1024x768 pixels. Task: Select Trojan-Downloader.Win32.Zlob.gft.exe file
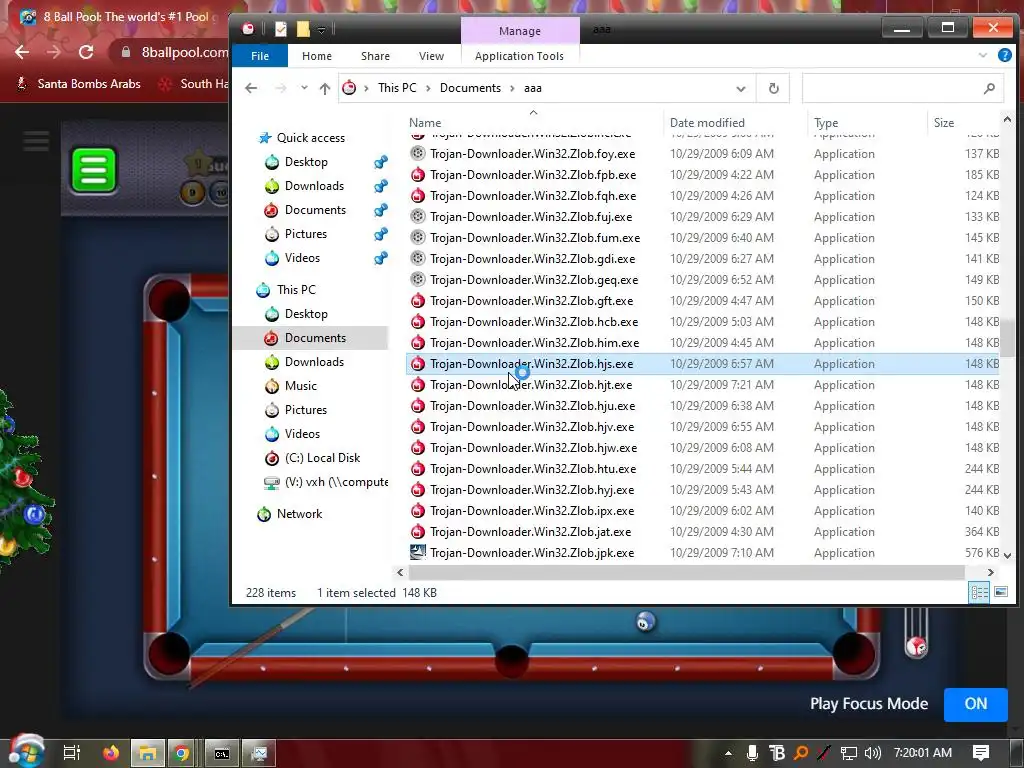pos(702,301)
